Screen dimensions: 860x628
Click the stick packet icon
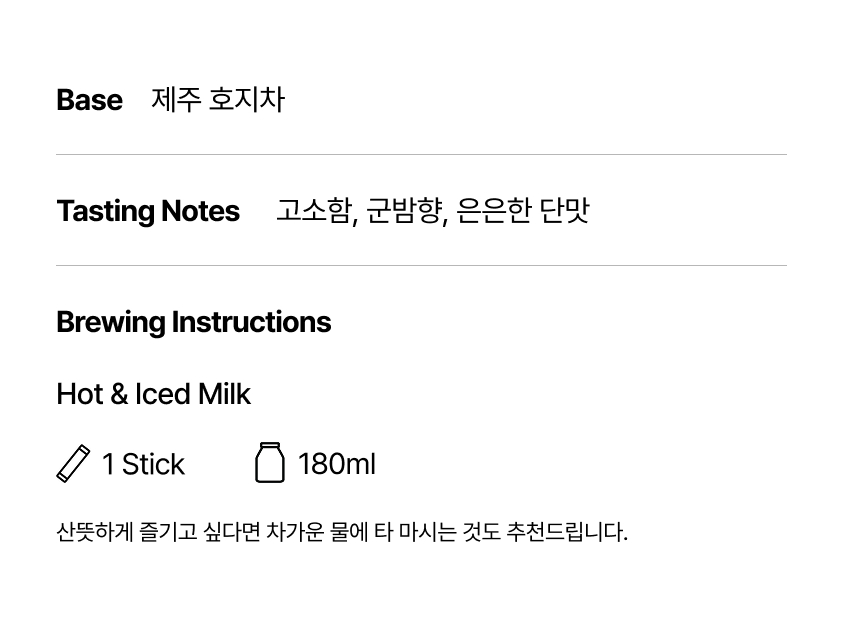tap(73, 463)
